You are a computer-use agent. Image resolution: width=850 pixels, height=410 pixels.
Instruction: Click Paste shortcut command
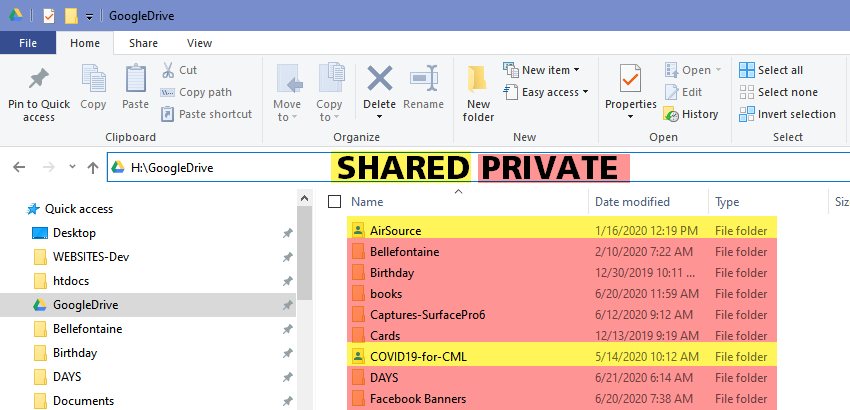207,114
